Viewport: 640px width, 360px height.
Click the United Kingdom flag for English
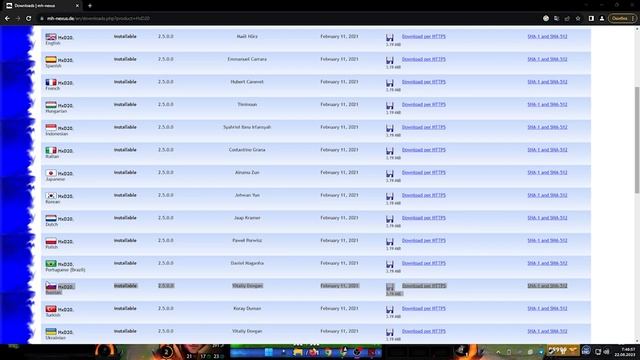[x=51, y=37]
